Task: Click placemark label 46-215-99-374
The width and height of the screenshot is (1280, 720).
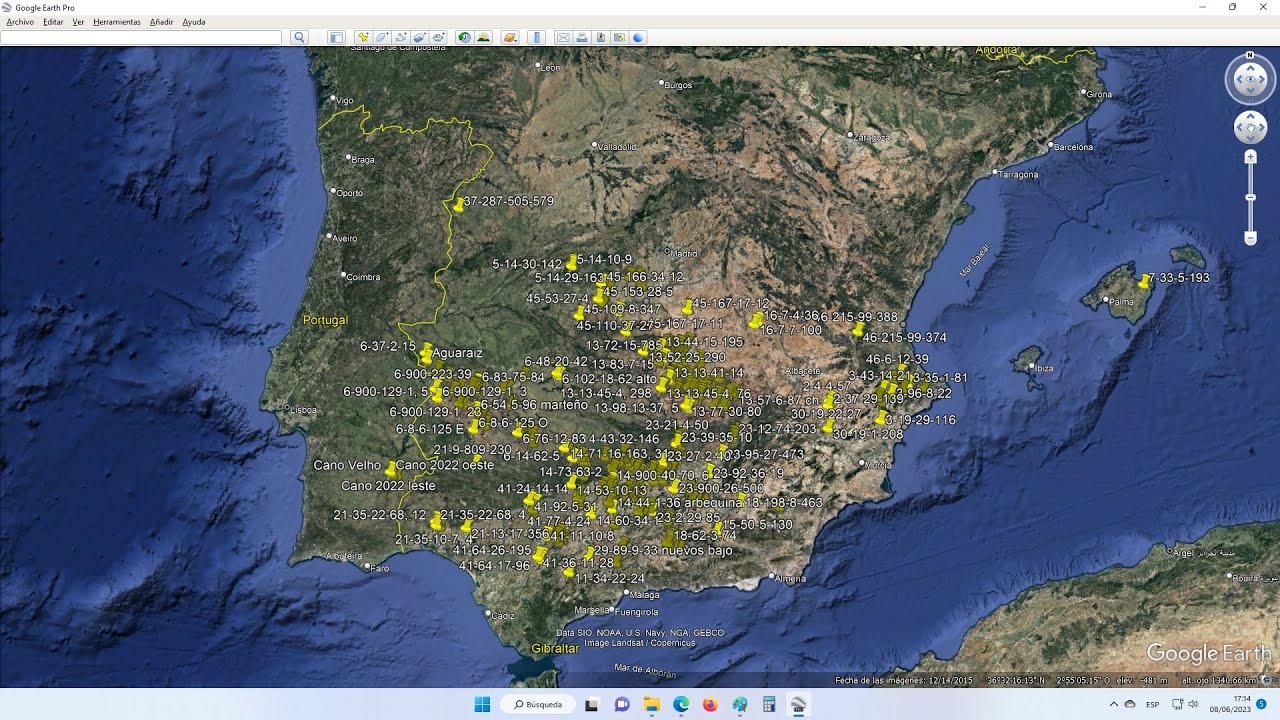Action: [x=904, y=337]
